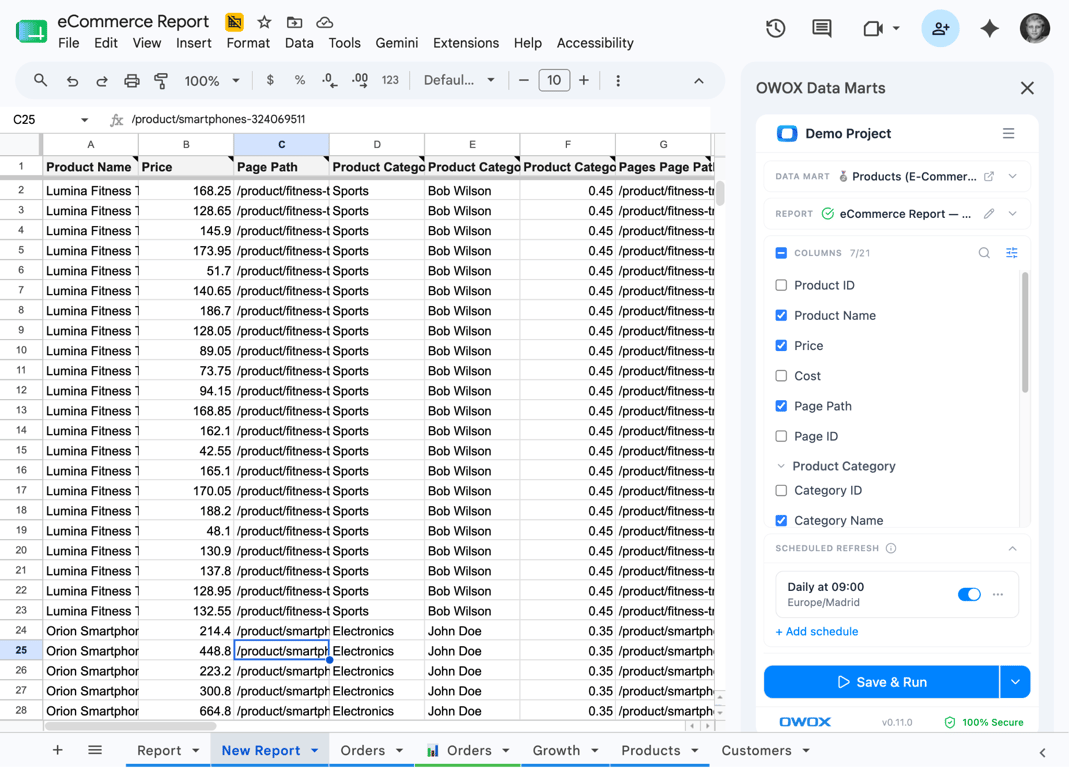Screen dimensions: 1069x768
Task: Click the Add schedule link
Action: point(817,632)
